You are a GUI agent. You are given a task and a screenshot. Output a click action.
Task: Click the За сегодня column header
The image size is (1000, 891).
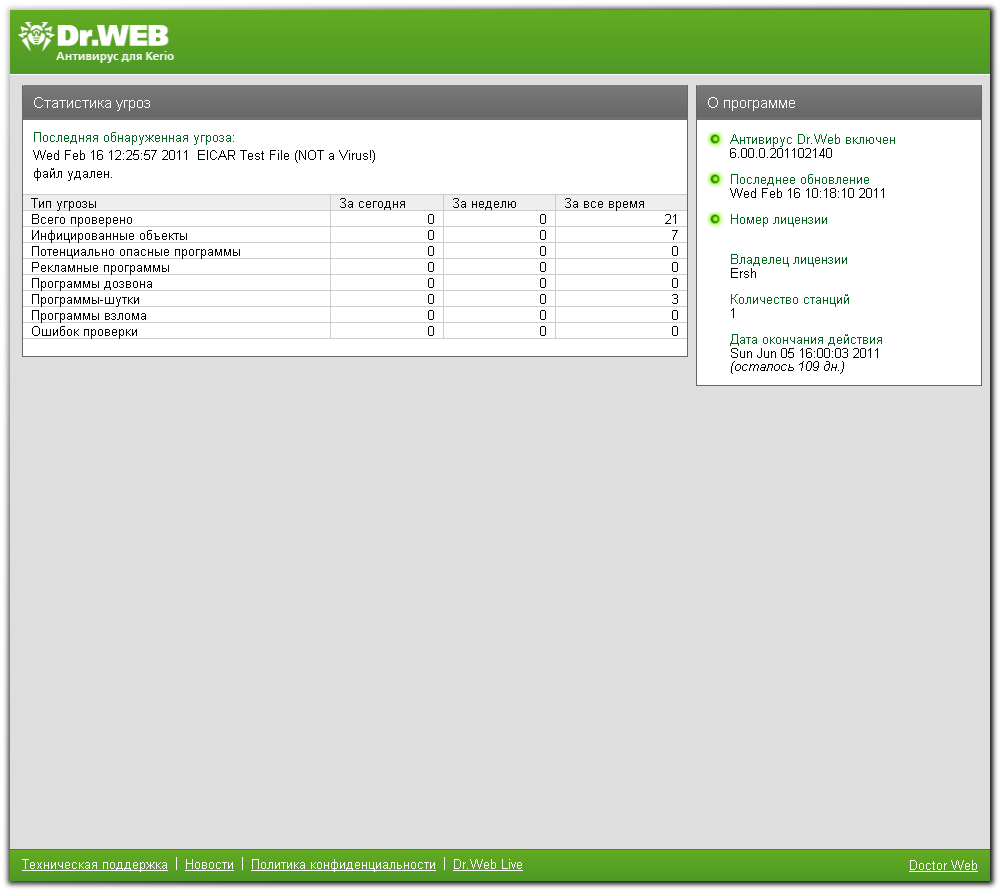point(387,203)
